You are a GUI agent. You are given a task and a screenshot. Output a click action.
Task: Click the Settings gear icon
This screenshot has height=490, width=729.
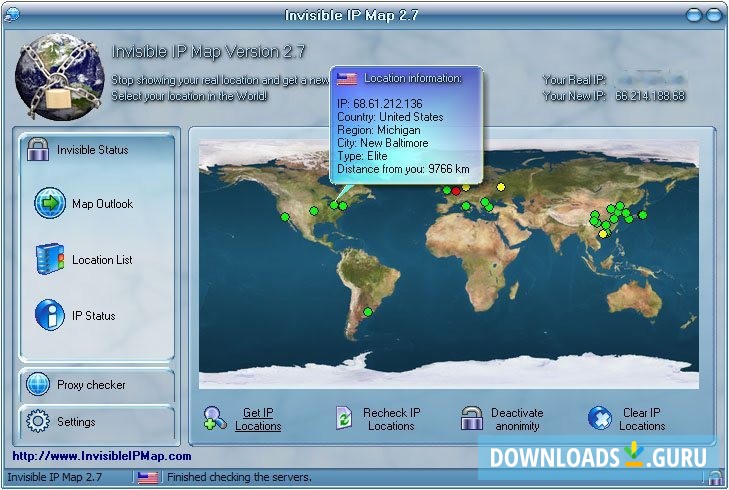click(x=38, y=421)
